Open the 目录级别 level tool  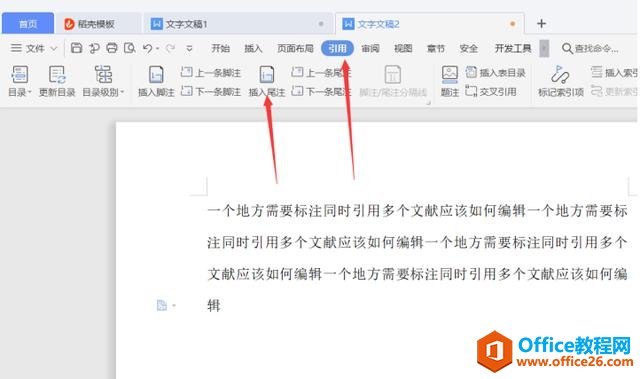(103, 81)
